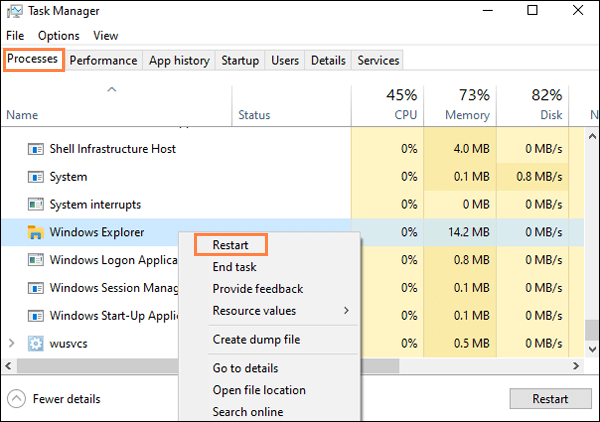The image size is (600, 422).
Task: Maximize the Task Manager window
Action: (532, 10)
